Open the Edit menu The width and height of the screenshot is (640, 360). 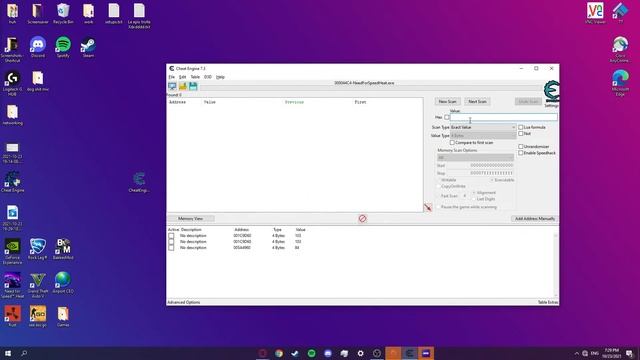(182, 77)
